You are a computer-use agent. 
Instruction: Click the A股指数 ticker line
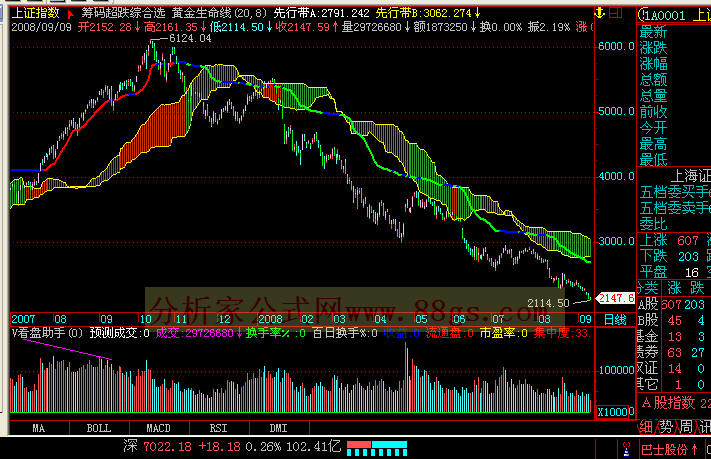tap(675, 403)
